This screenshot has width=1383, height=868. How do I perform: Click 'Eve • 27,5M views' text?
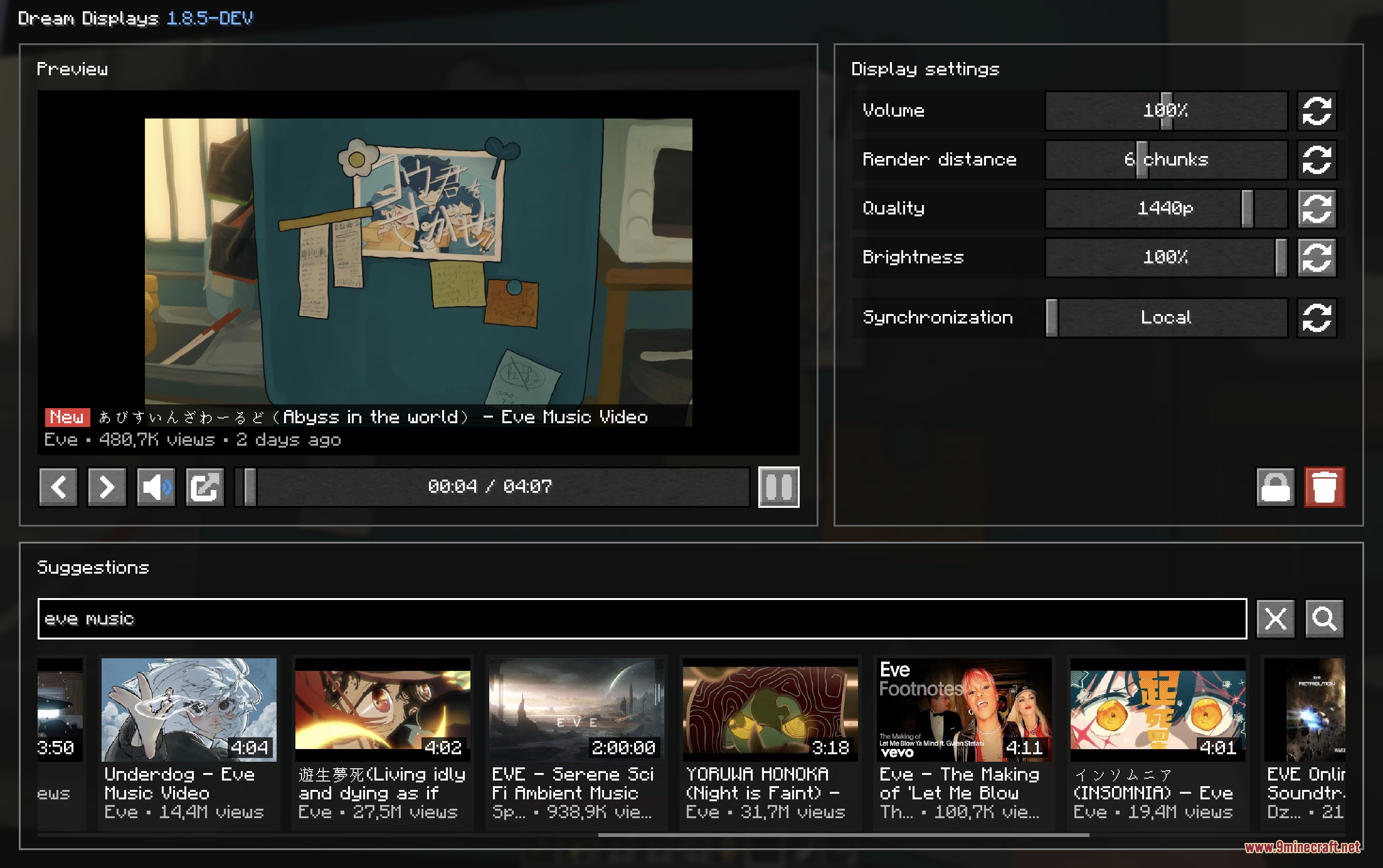(377, 813)
